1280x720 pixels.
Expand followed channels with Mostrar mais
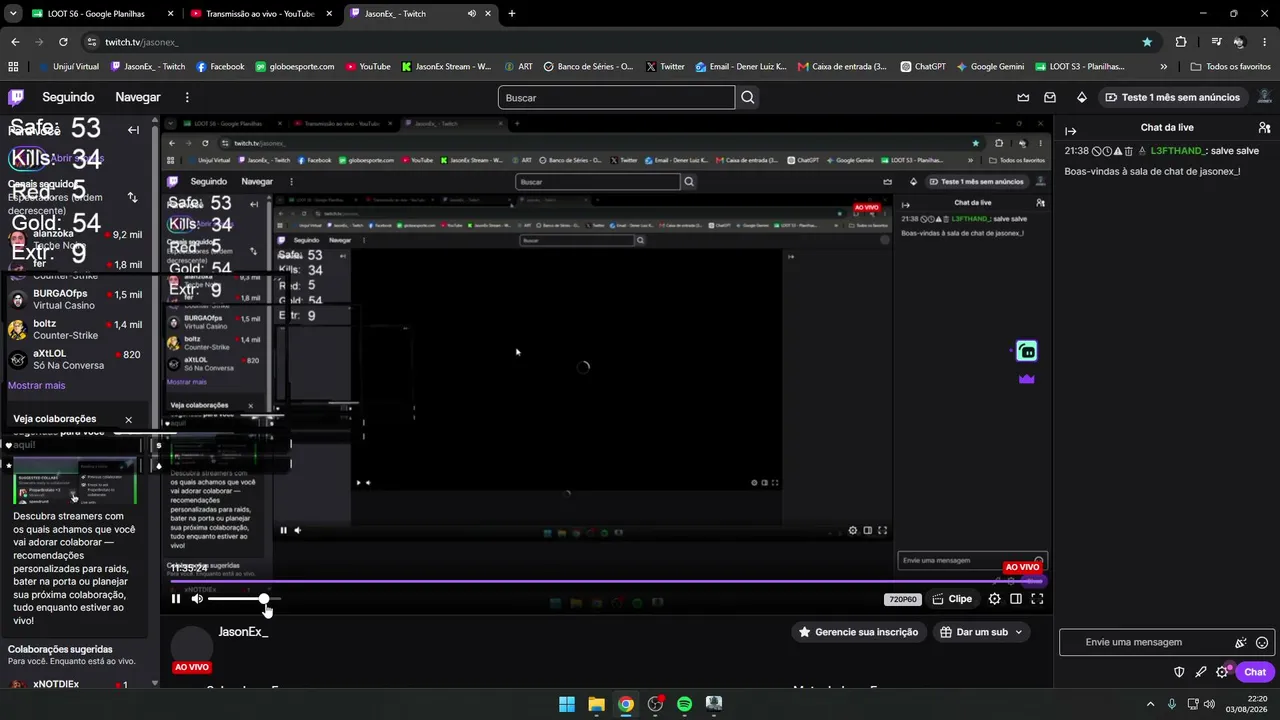(36, 385)
